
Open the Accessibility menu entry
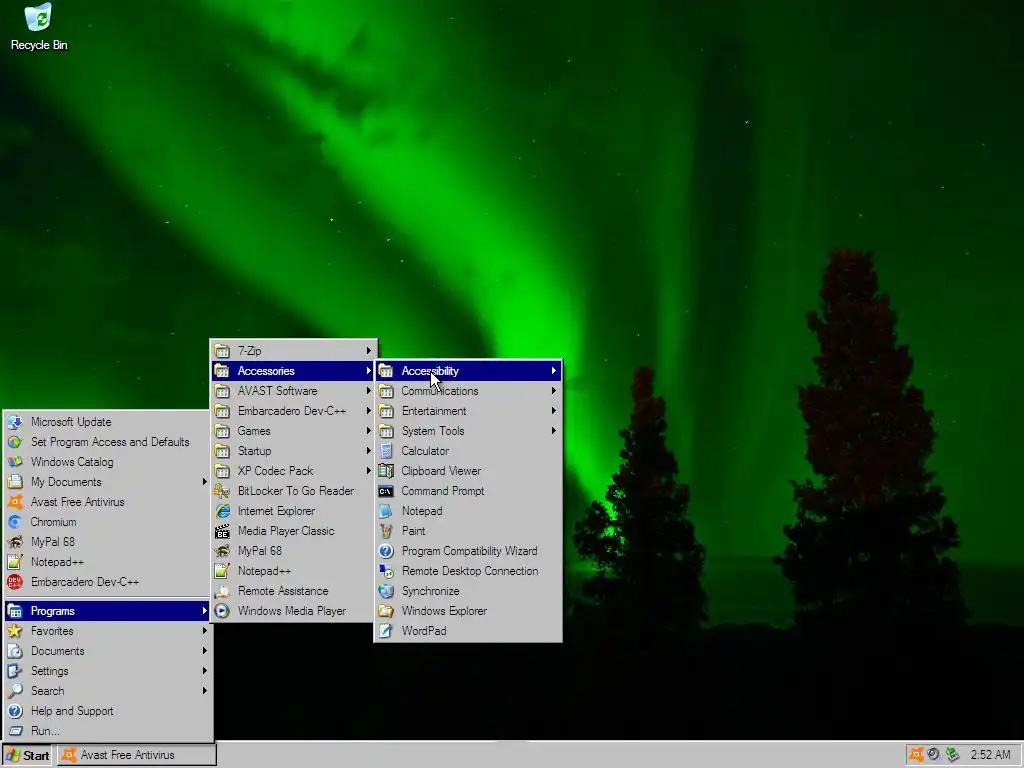(x=468, y=371)
